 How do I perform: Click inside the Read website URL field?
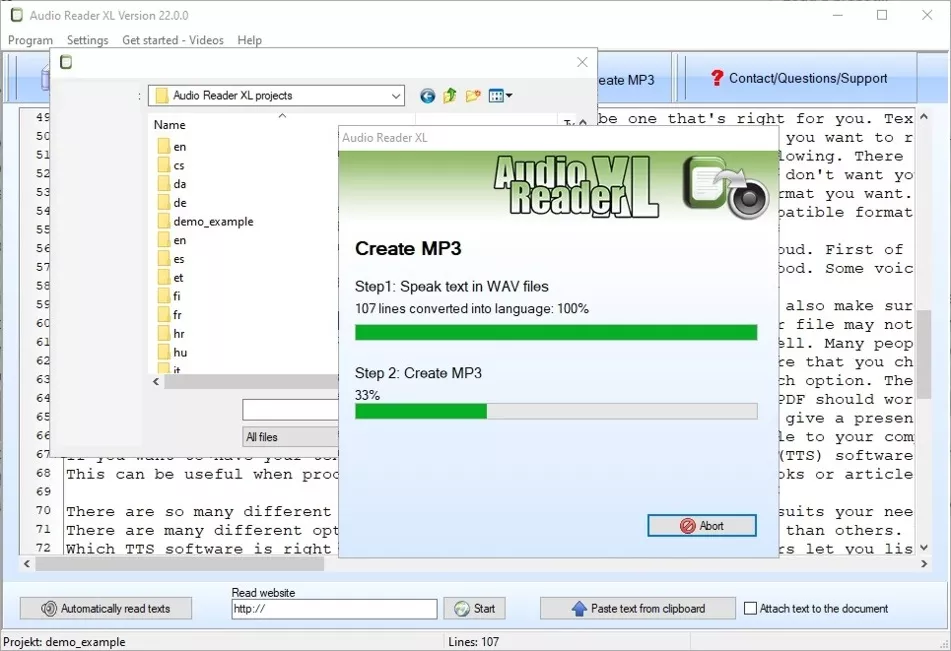[x=334, y=608]
